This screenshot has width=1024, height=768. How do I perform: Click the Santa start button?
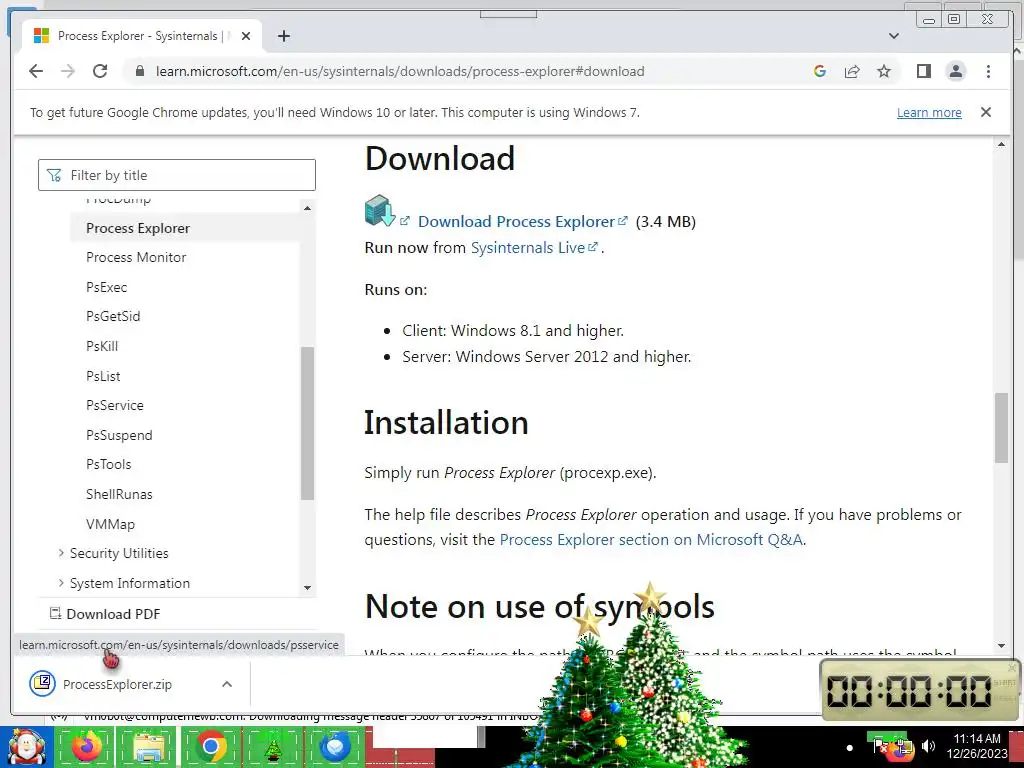(x=25, y=747)
